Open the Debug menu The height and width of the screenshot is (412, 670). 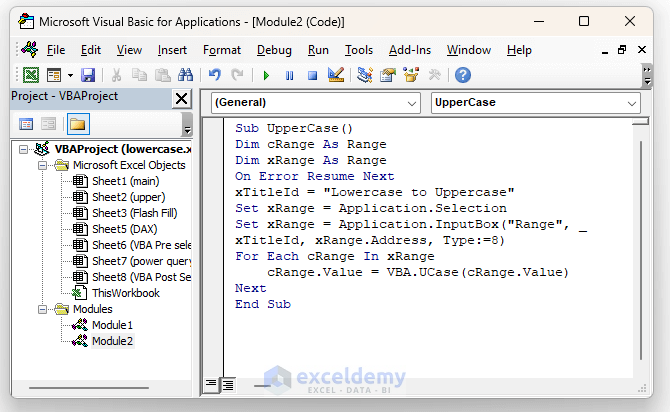click(x=274, y=50)
